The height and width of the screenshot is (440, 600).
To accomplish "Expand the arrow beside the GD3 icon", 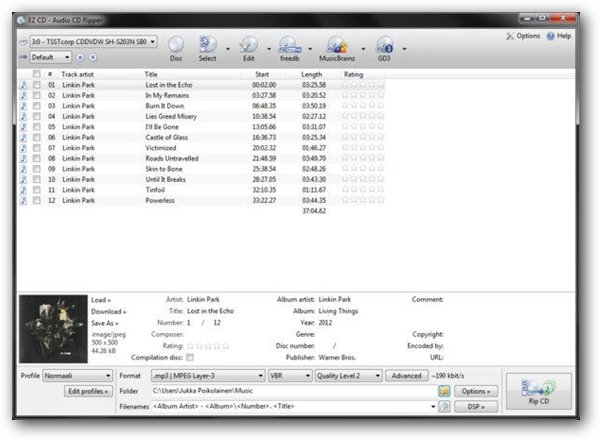I will 404,49.
